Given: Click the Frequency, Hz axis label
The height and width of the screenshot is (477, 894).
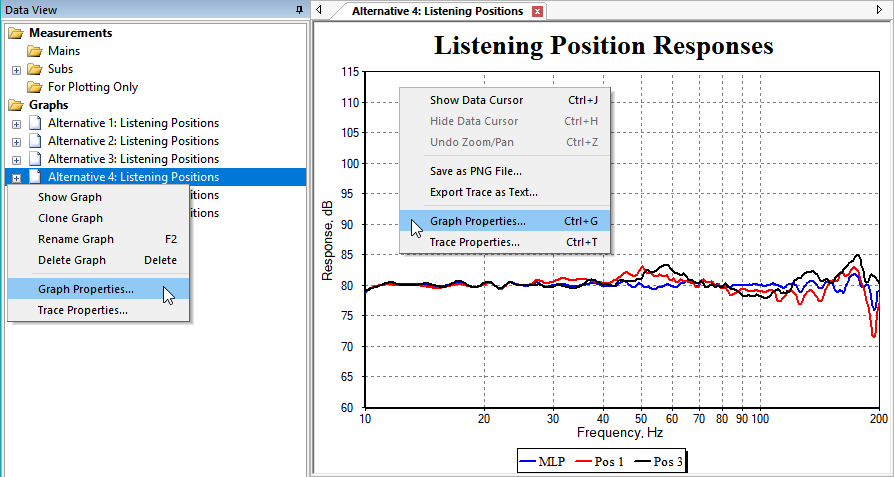Looking at the screenshot, I should coord(620,433).
